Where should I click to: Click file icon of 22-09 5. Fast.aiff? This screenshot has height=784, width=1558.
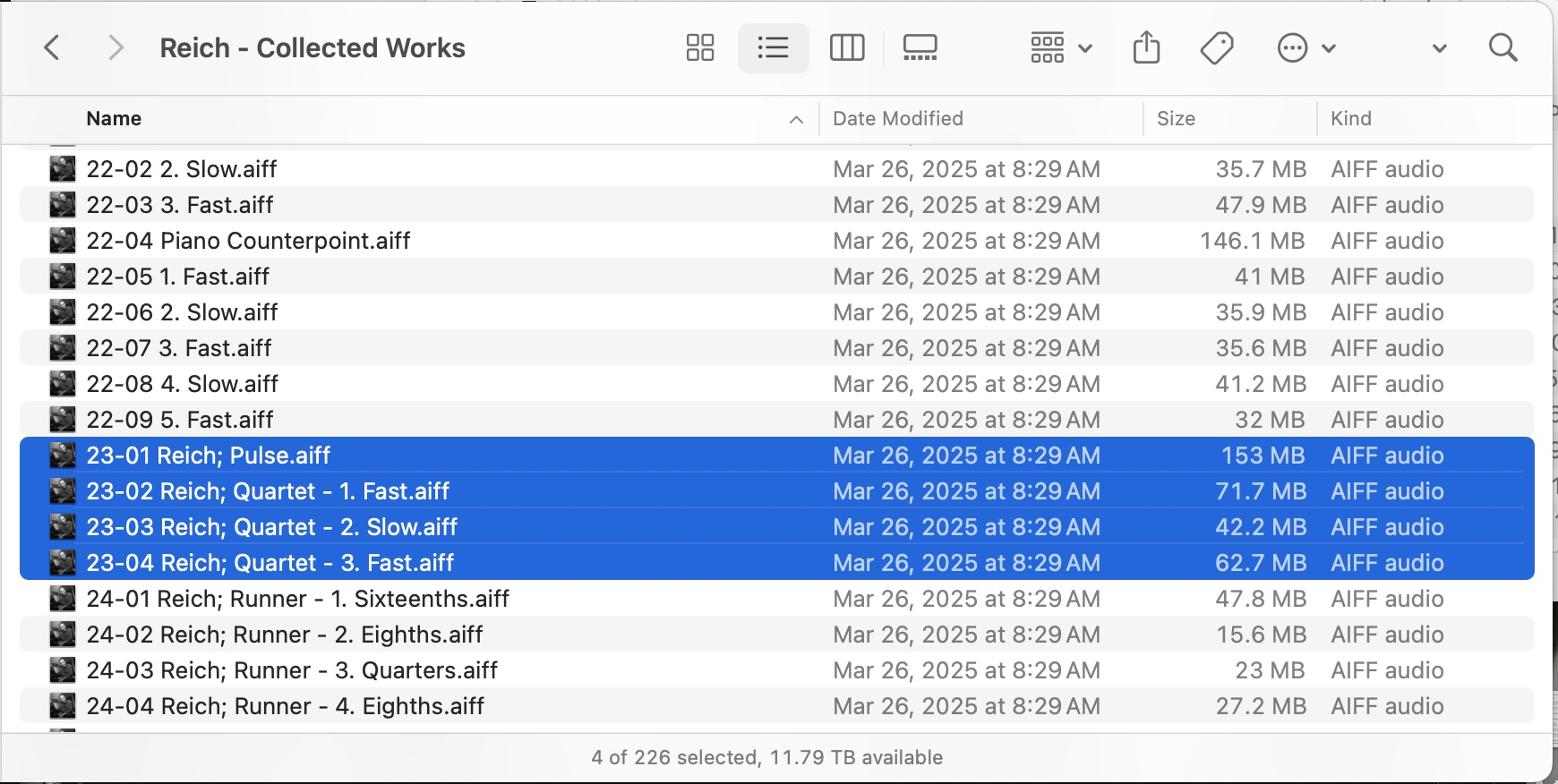coord(63,420)
